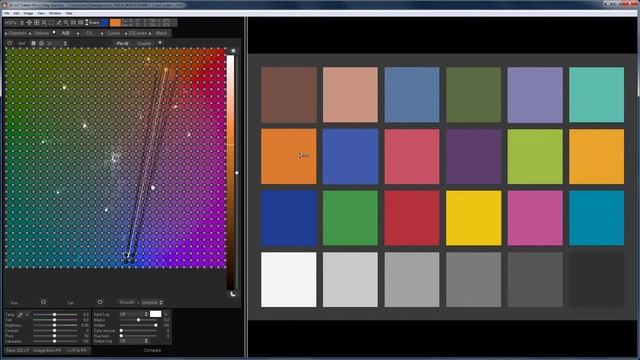The image size is (640, 360).
Task: Click the Brightness slider handle
Action: 54,325
